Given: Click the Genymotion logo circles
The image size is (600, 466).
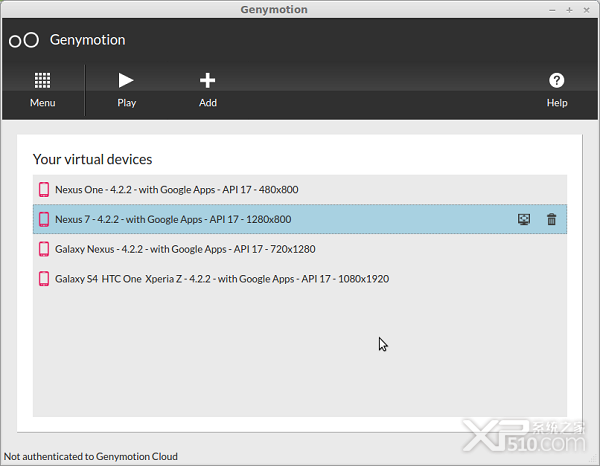Looking at the screenshot, I should pyautogui.click(x=24, y=40).
